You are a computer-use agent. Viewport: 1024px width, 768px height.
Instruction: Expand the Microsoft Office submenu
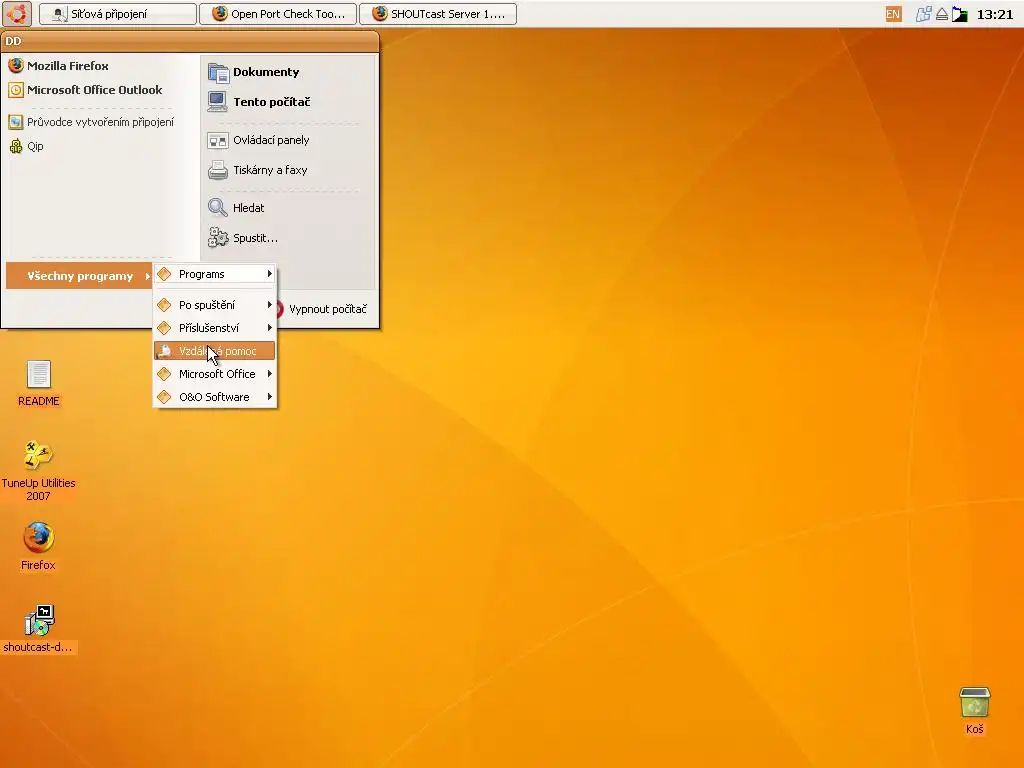tap(215, 374)
